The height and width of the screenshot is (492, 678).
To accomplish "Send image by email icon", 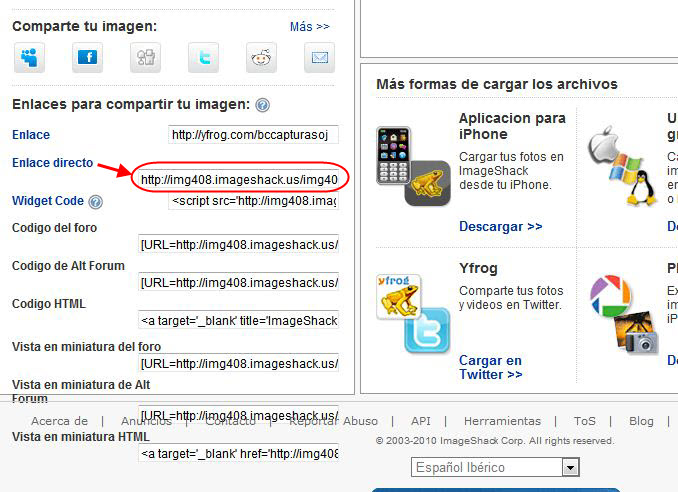I will [x=319, y=58].
